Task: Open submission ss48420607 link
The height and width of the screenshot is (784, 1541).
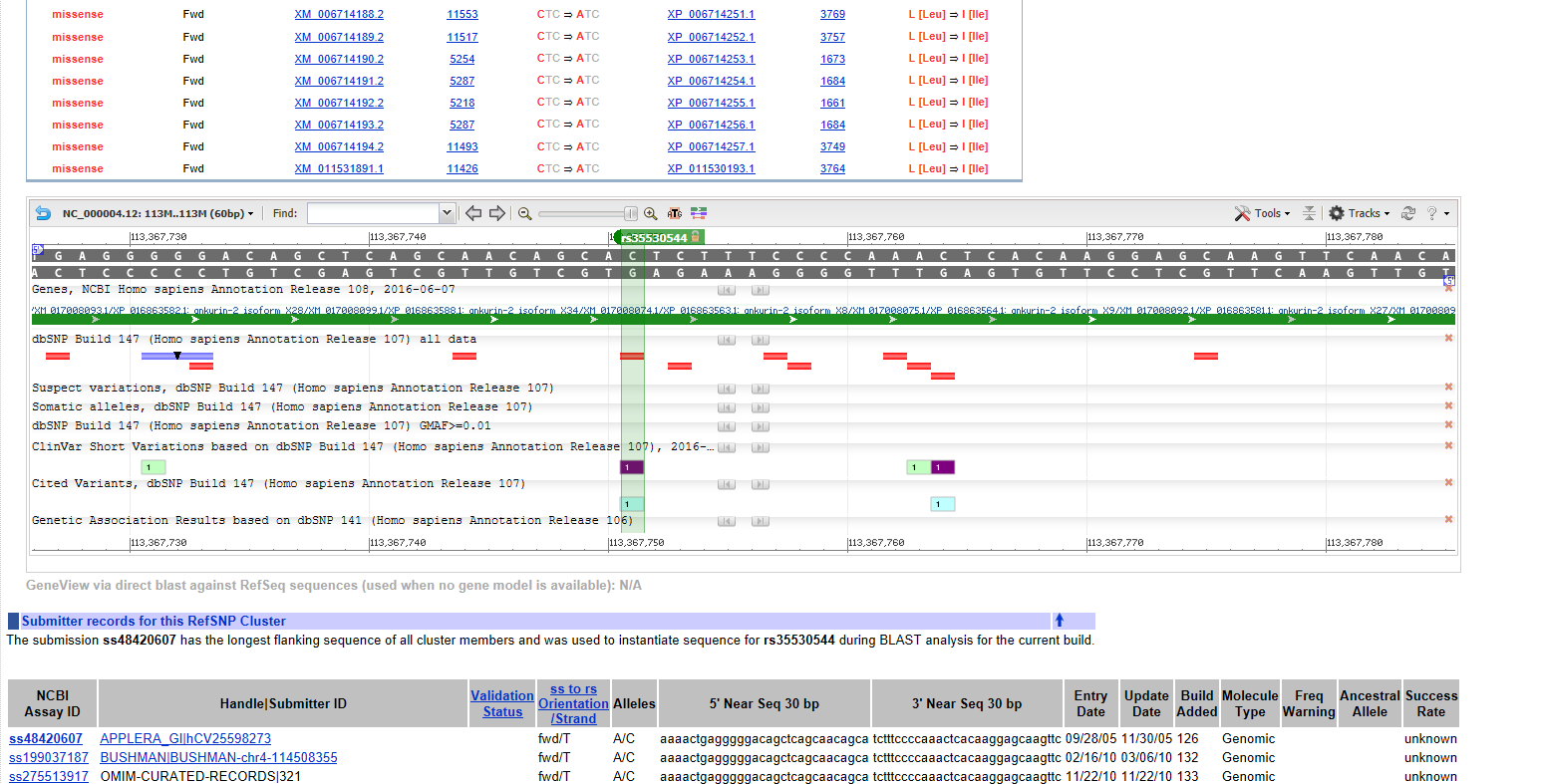Action: tap(46, 738)
